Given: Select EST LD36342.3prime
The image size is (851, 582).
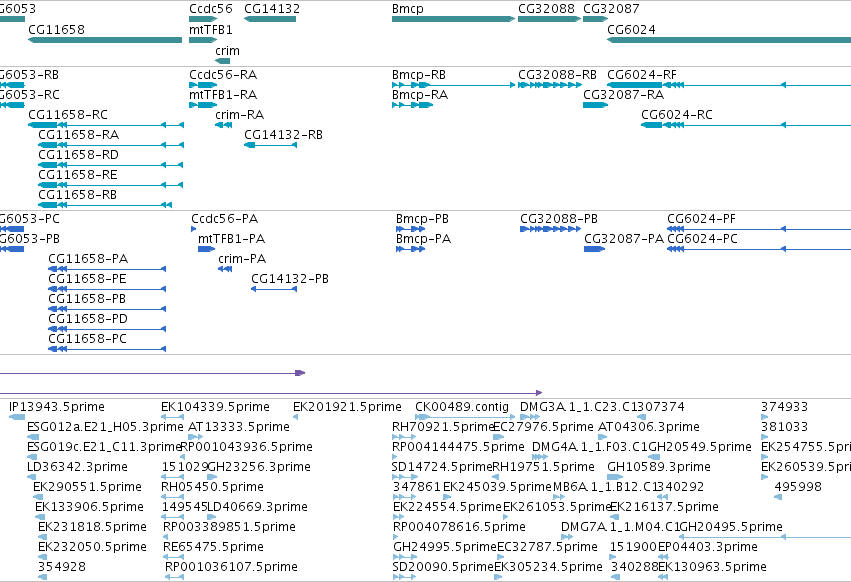Looking at the screenshot, I should 31,477.
